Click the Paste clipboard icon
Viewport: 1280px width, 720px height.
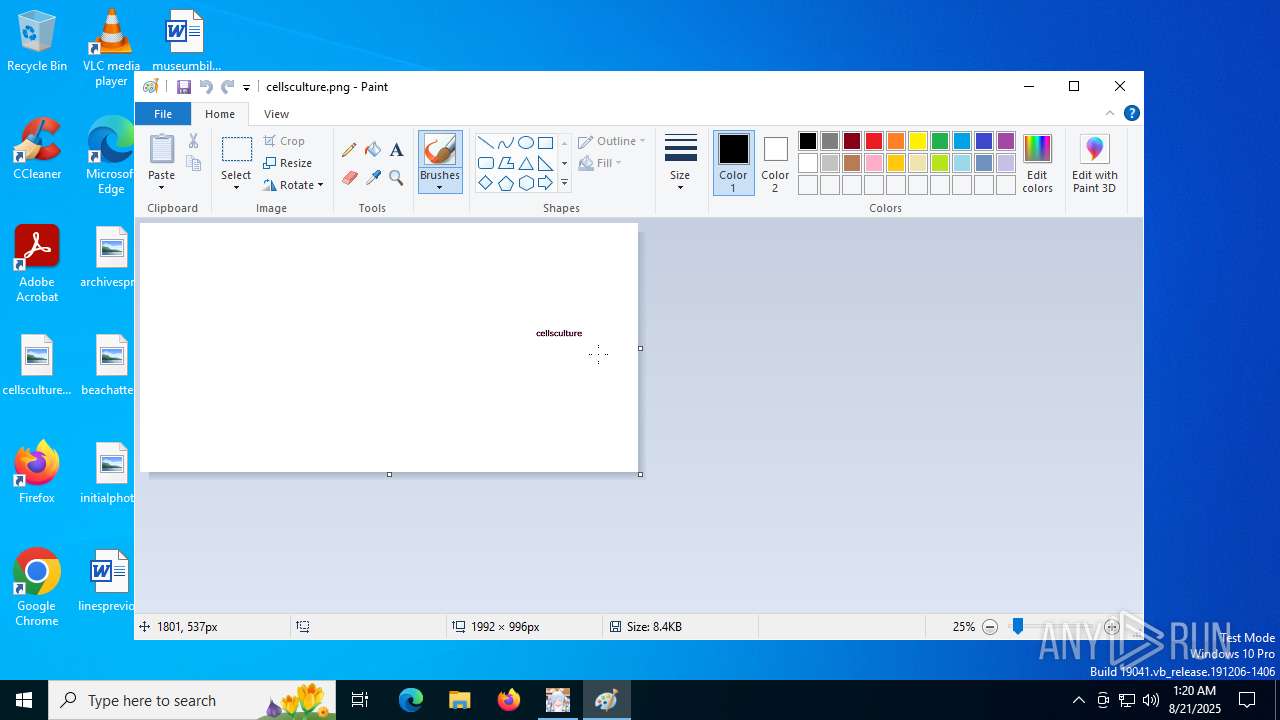162,149
